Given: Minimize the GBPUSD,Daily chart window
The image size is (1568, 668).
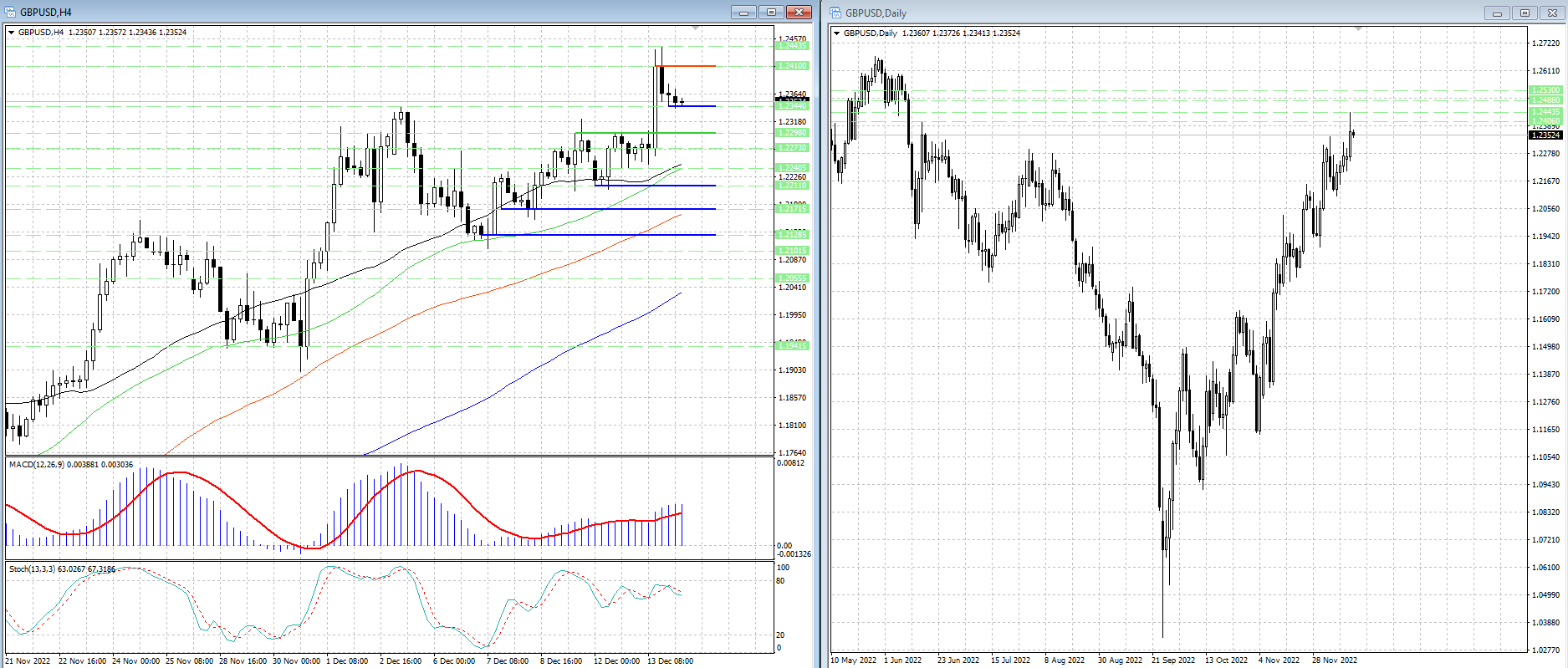Looking at the screenshot, I should tap(1497, 13).
